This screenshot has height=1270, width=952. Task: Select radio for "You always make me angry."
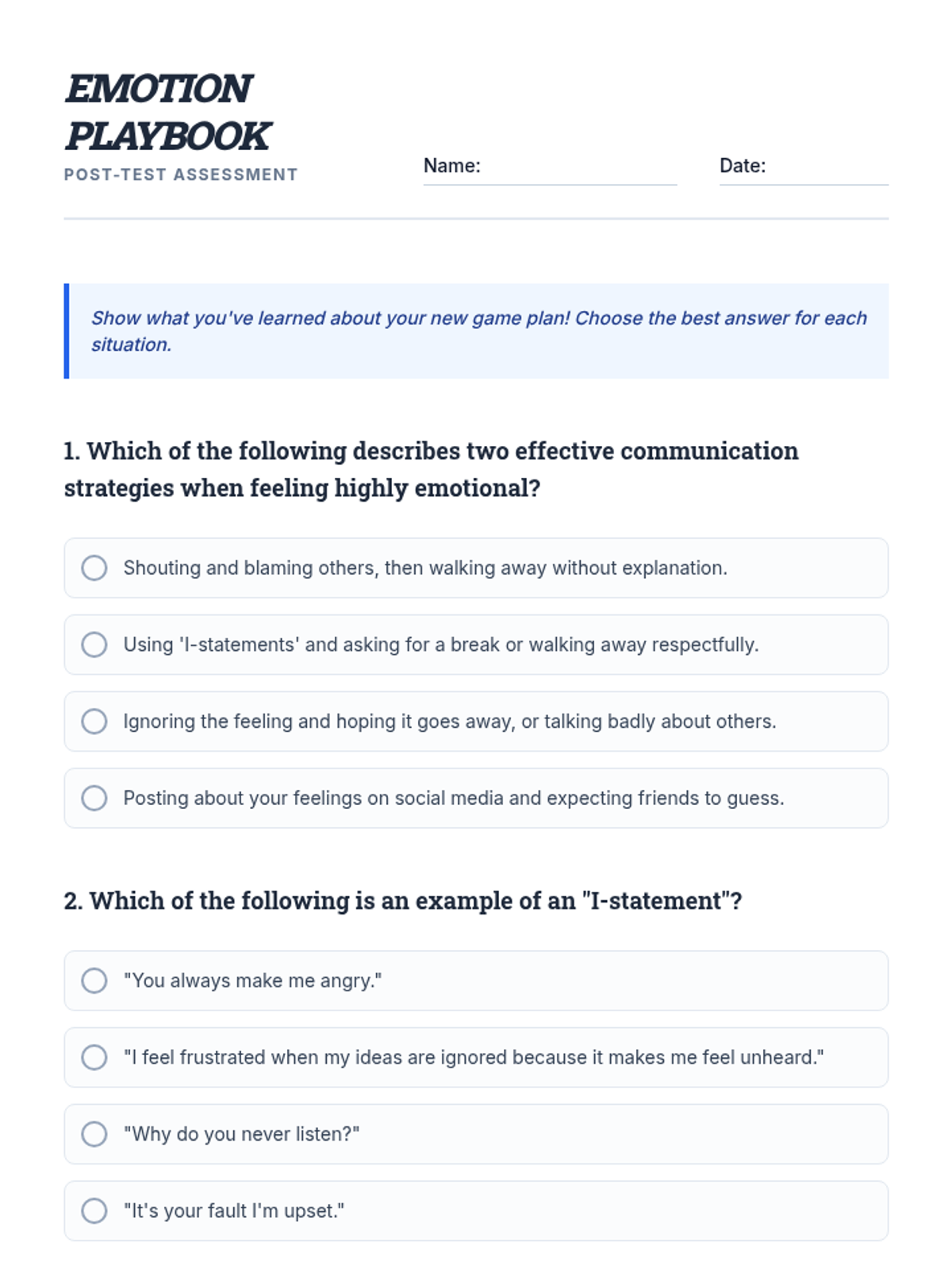click(94, 980)
